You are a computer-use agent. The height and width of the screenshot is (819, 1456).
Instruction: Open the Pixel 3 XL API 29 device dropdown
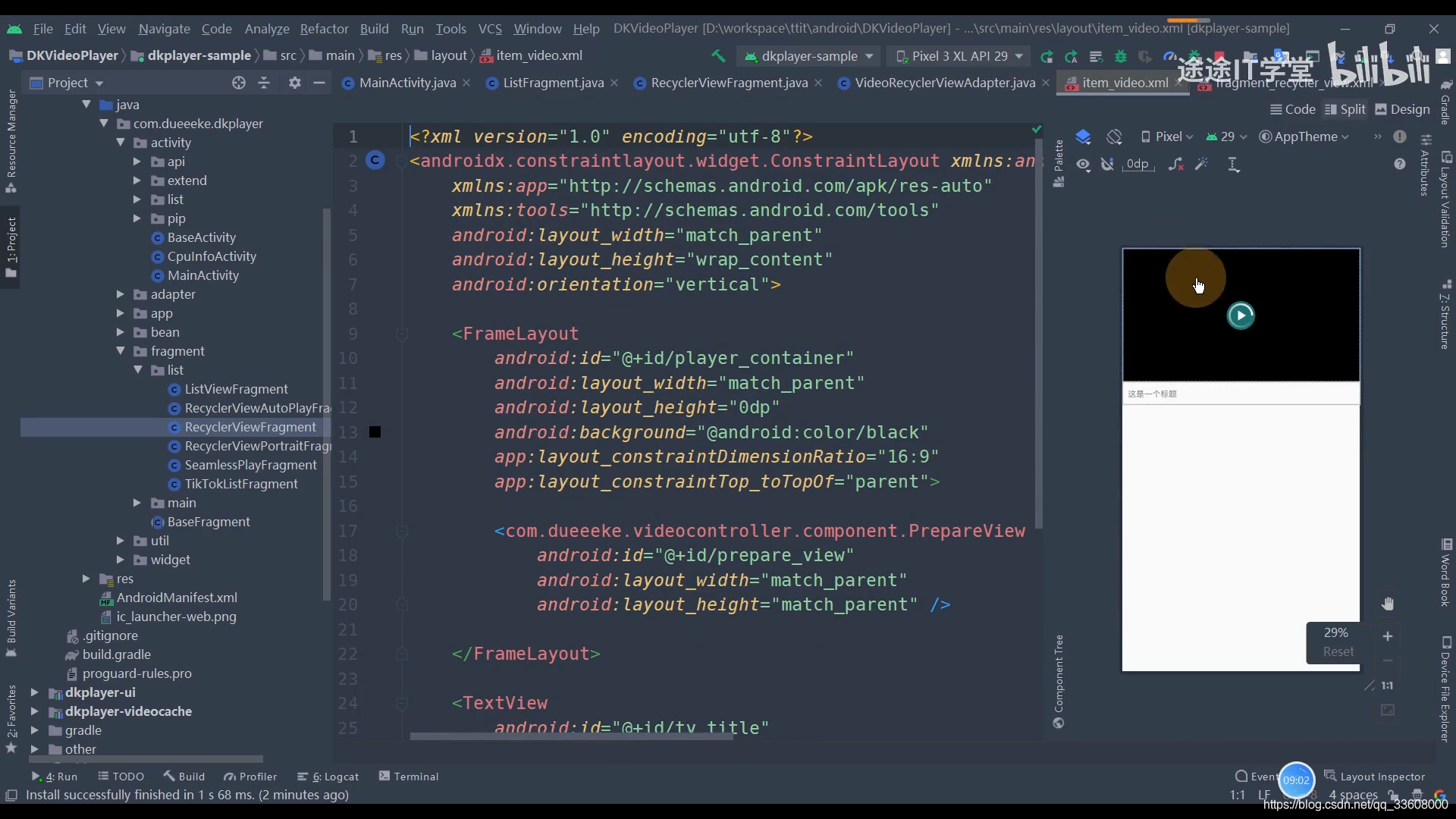click(959, 56)
